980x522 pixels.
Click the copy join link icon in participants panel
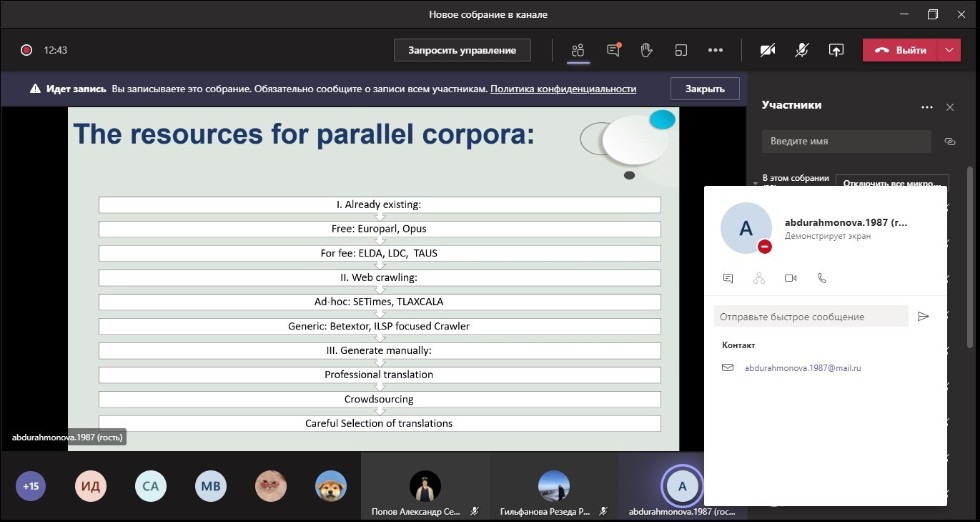[949, 142]
